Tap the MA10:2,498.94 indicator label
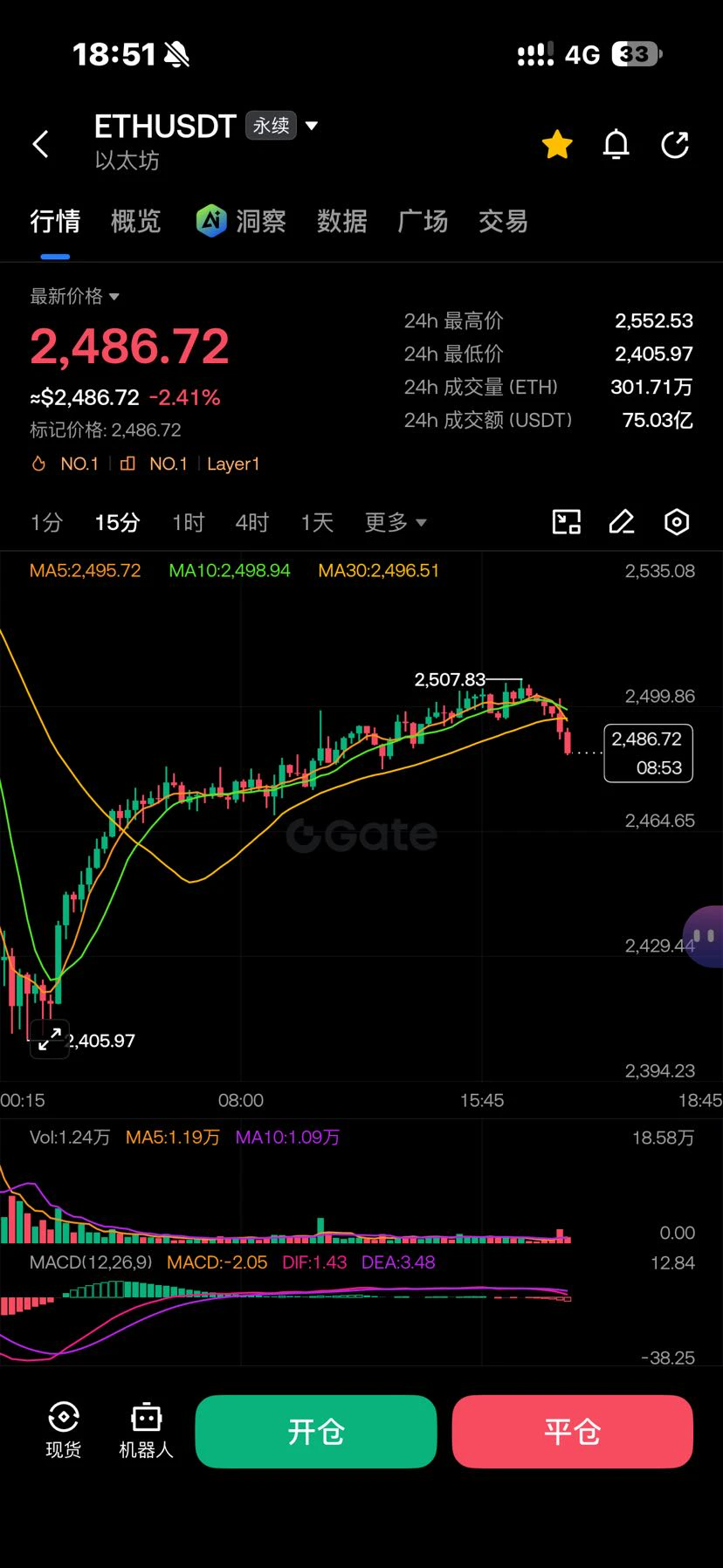 pos(230,571)
